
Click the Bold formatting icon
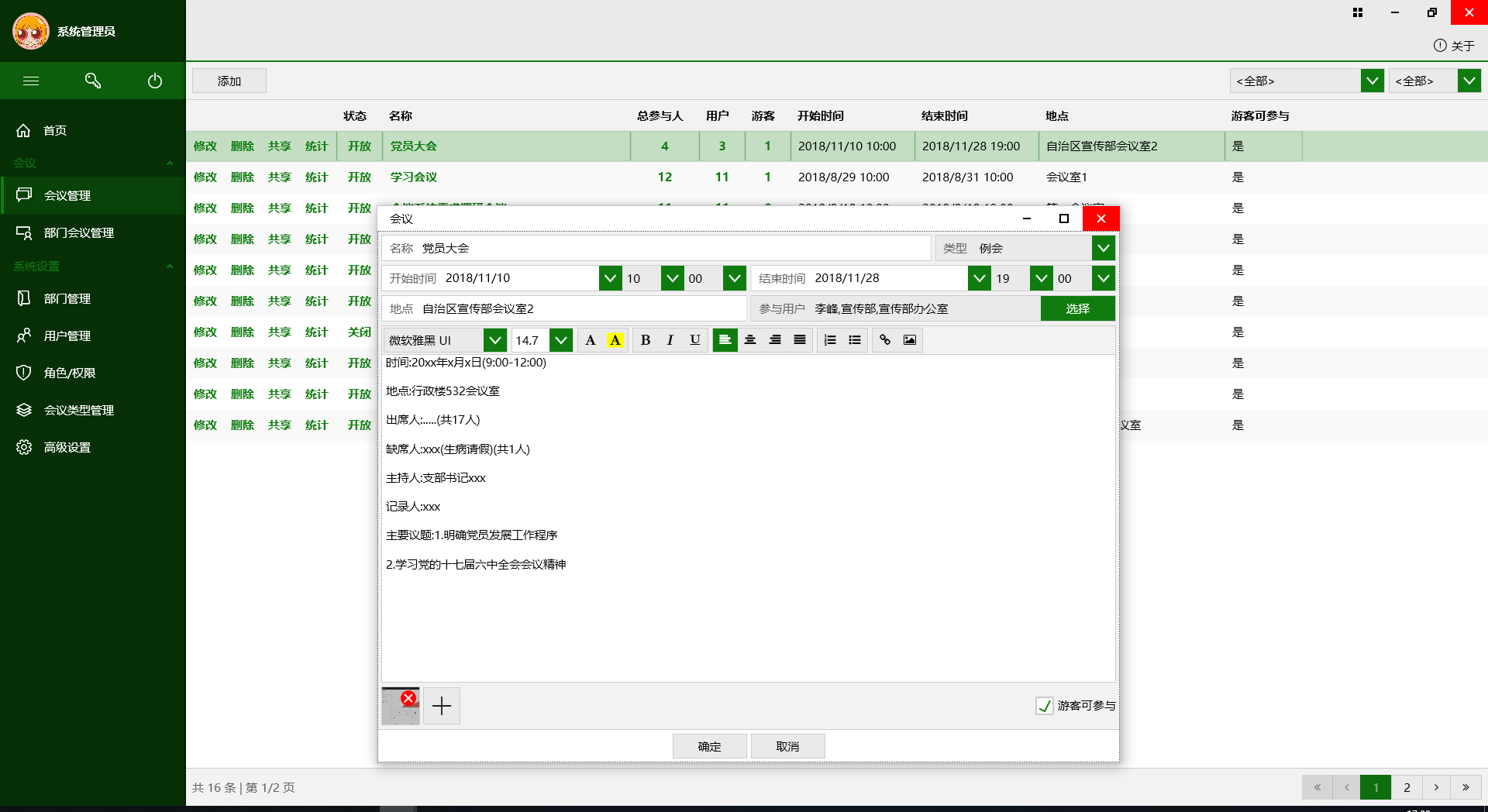[x=645, y=340]
